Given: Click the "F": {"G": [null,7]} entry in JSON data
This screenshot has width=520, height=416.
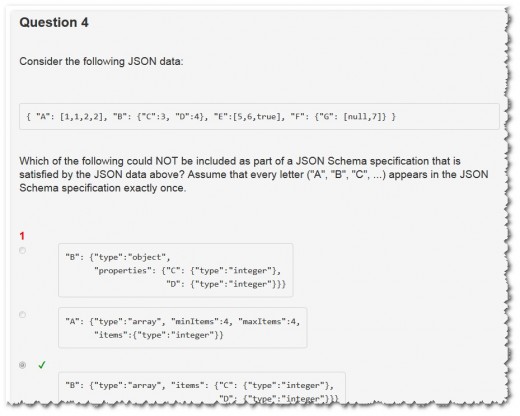Looking at the screenshot, I should point(338,117).
